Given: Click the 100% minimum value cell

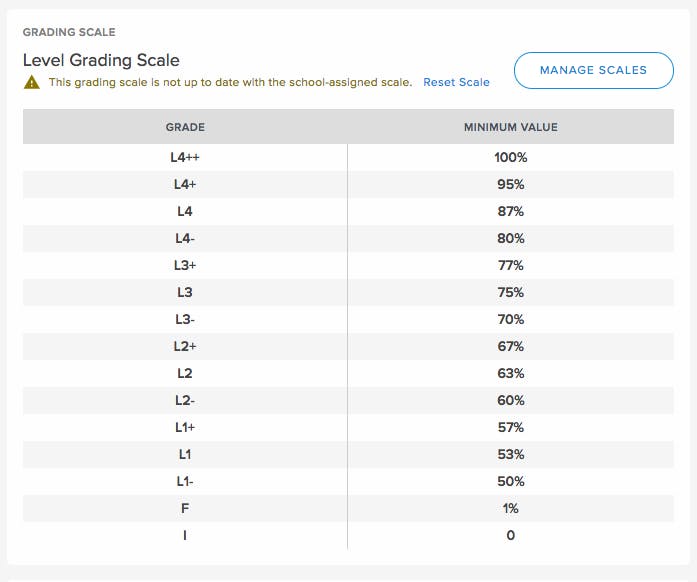Looking at the screenshot, I should tap(511, 157).
